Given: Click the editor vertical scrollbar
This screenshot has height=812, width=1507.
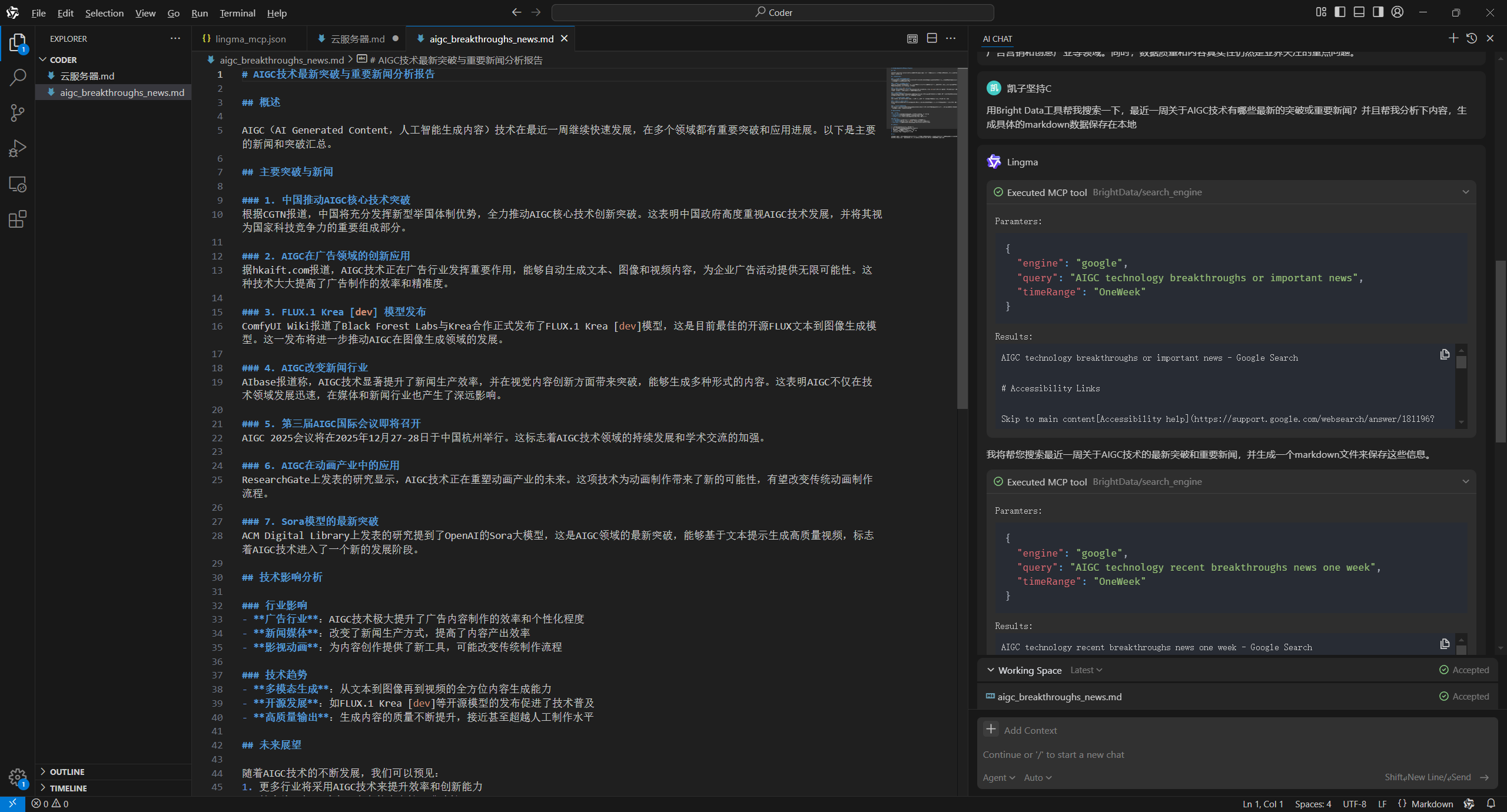Looking at the screenshot, I should pos(962,238).
